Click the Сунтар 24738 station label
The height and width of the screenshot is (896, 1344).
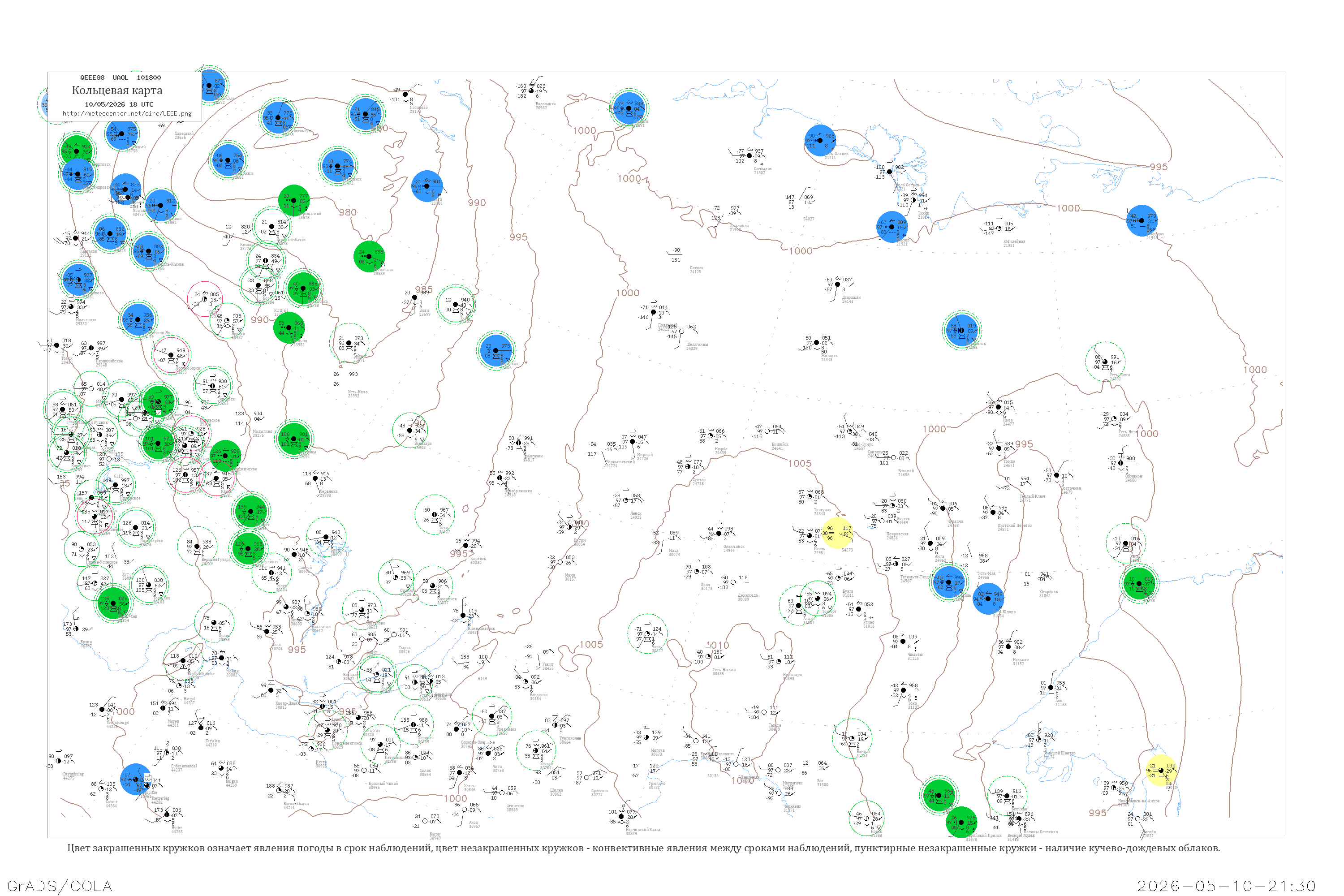(x=699, y=482)
